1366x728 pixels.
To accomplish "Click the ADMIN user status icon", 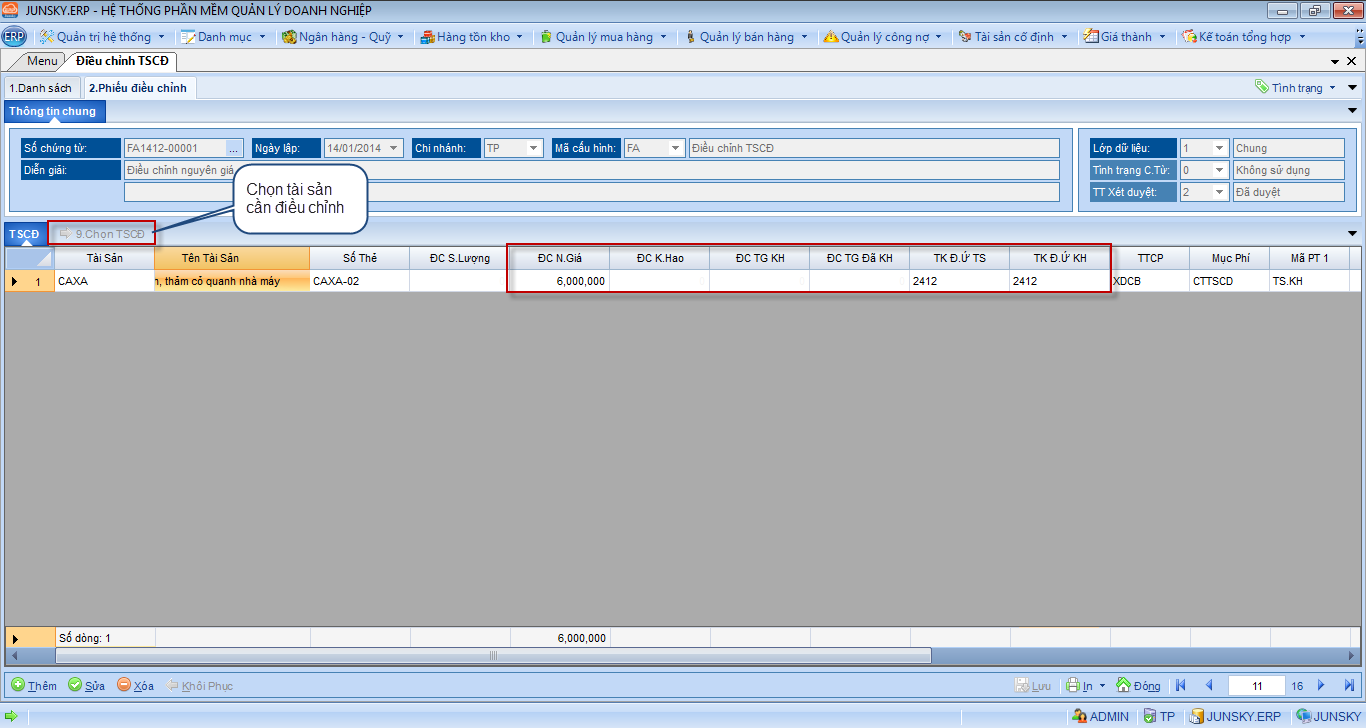I will 1079,716.
